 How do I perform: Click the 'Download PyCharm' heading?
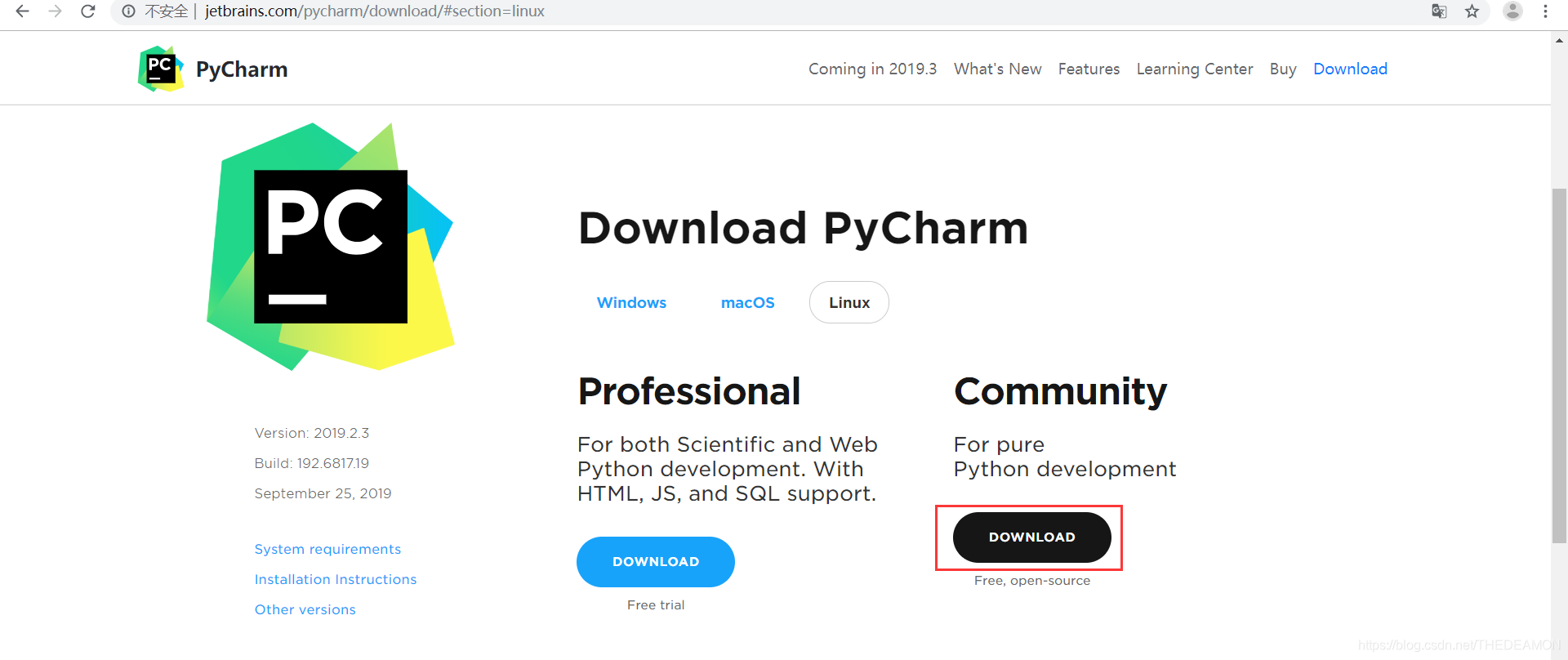coord(804,228)
